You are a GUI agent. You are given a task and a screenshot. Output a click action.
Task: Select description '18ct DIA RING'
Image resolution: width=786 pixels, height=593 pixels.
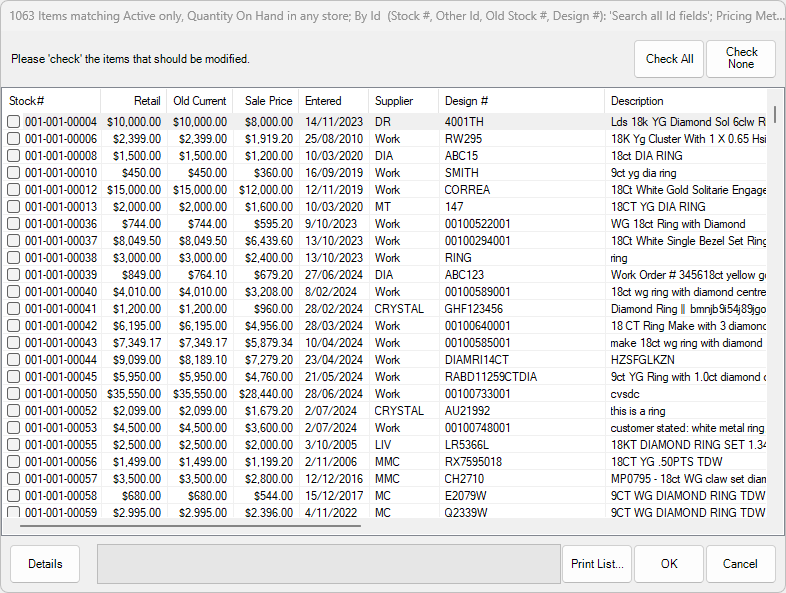coord(647,156)
